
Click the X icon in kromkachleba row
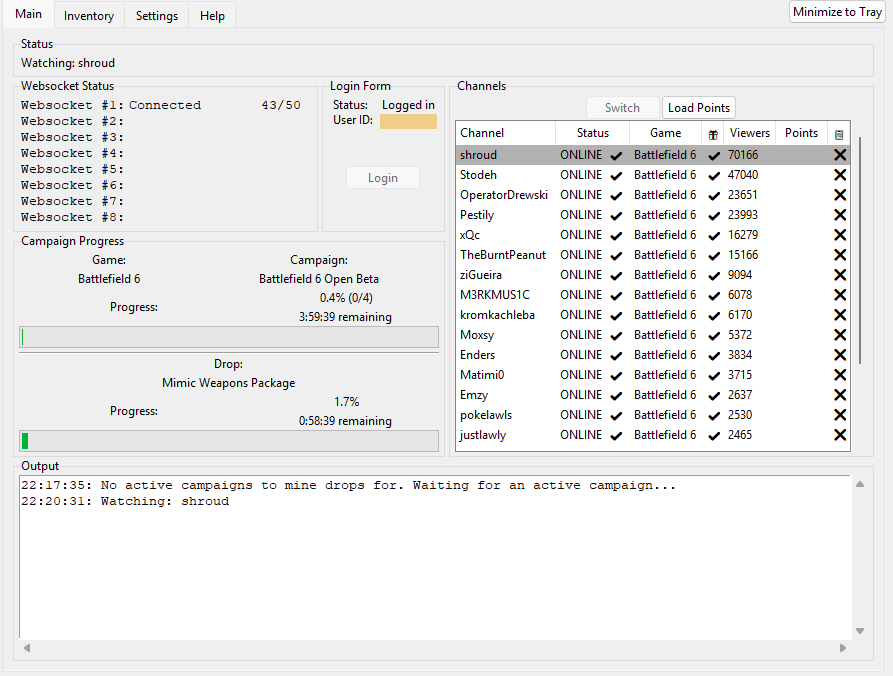point(839,315)
